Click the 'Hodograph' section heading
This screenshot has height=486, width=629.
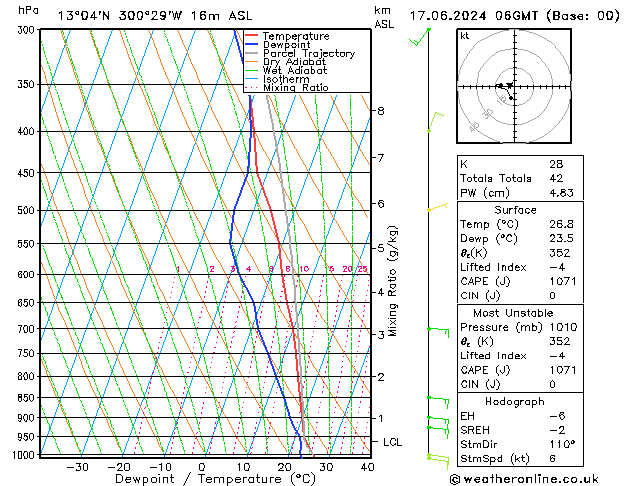[515, 401]
